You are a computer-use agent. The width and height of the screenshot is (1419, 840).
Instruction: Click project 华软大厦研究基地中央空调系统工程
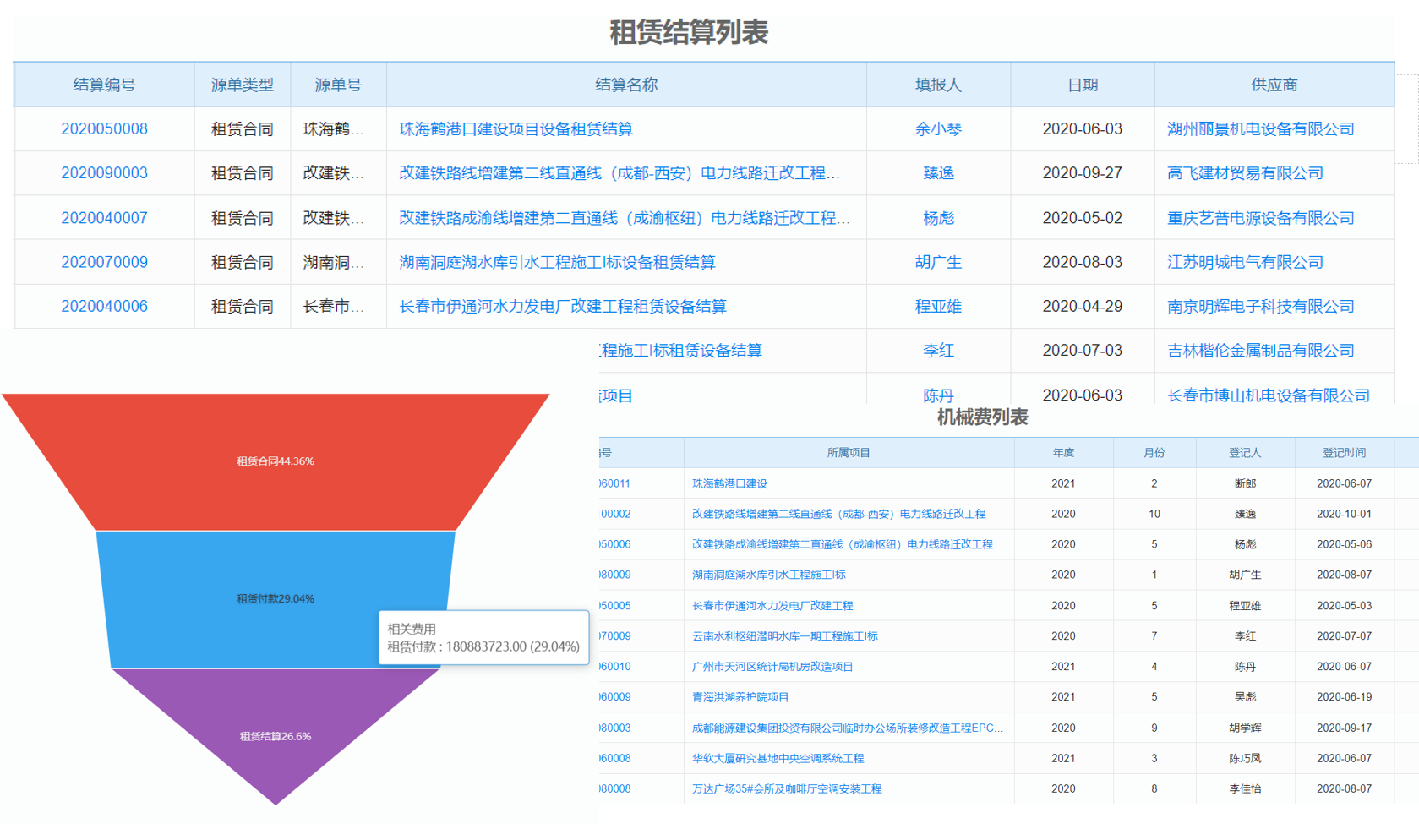[778, 758]
